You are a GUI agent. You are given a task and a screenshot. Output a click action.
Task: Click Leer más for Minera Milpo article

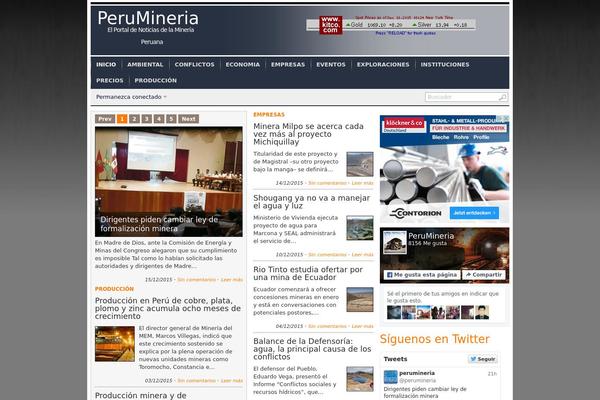[x=362, y=183]
